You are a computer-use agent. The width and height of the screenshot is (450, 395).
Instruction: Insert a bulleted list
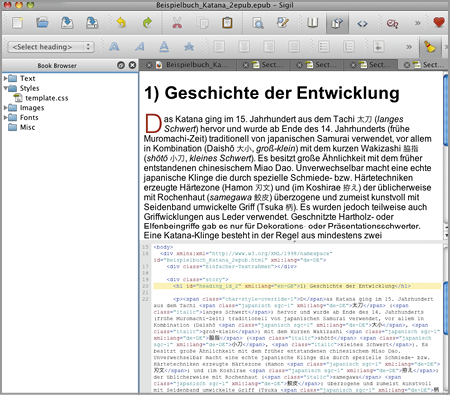point(324,47)
